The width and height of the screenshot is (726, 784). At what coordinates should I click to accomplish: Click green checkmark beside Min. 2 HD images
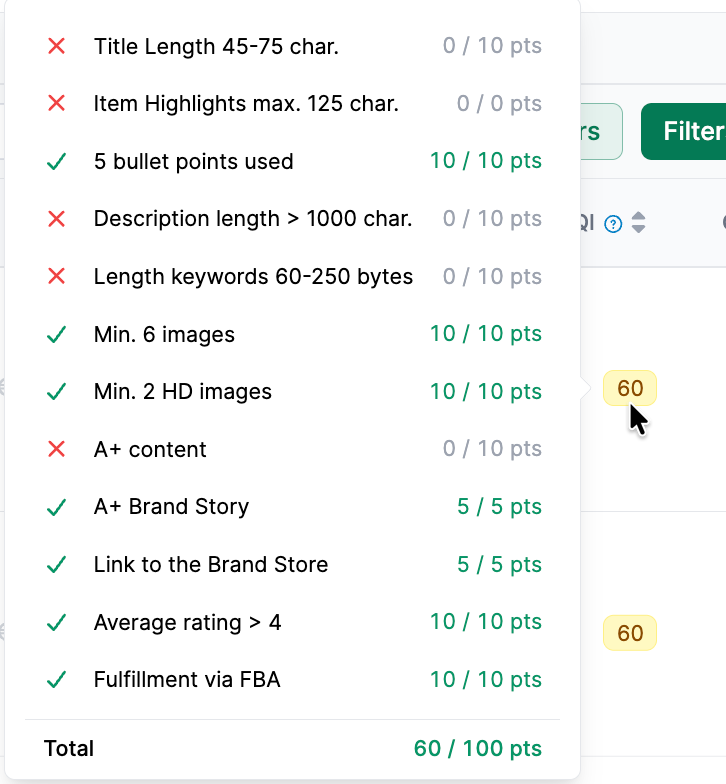coord(56,392)
